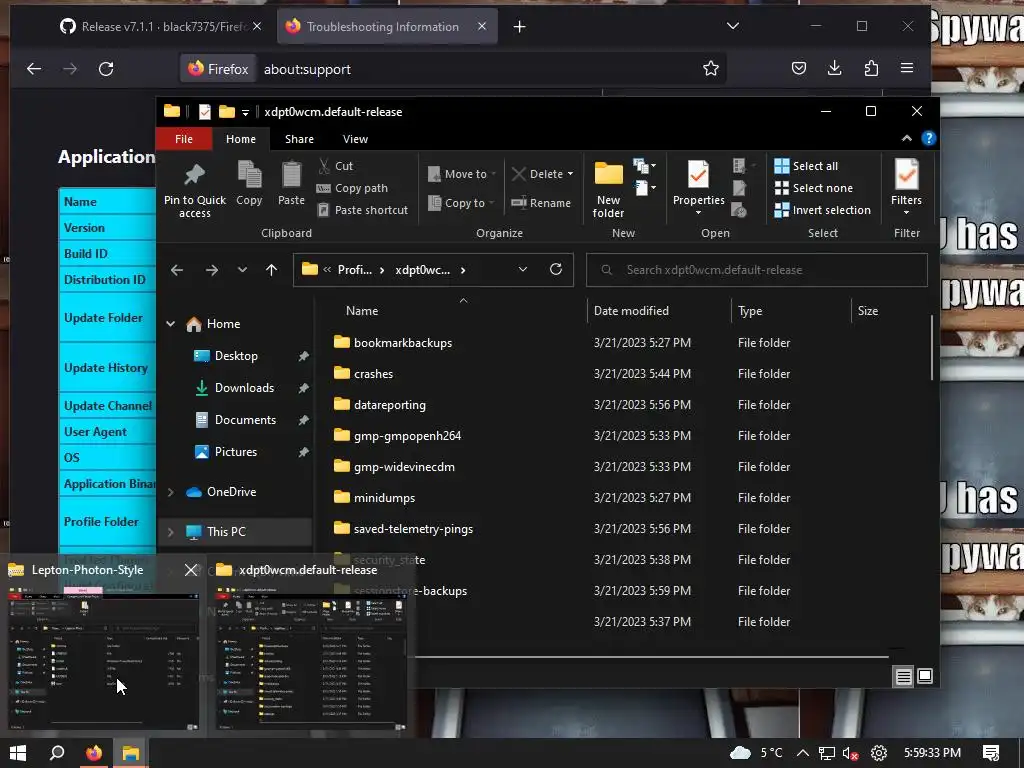Click the Save to Pocket icon in Firefox
The image size is (1024, 768).
pos(799,69)
